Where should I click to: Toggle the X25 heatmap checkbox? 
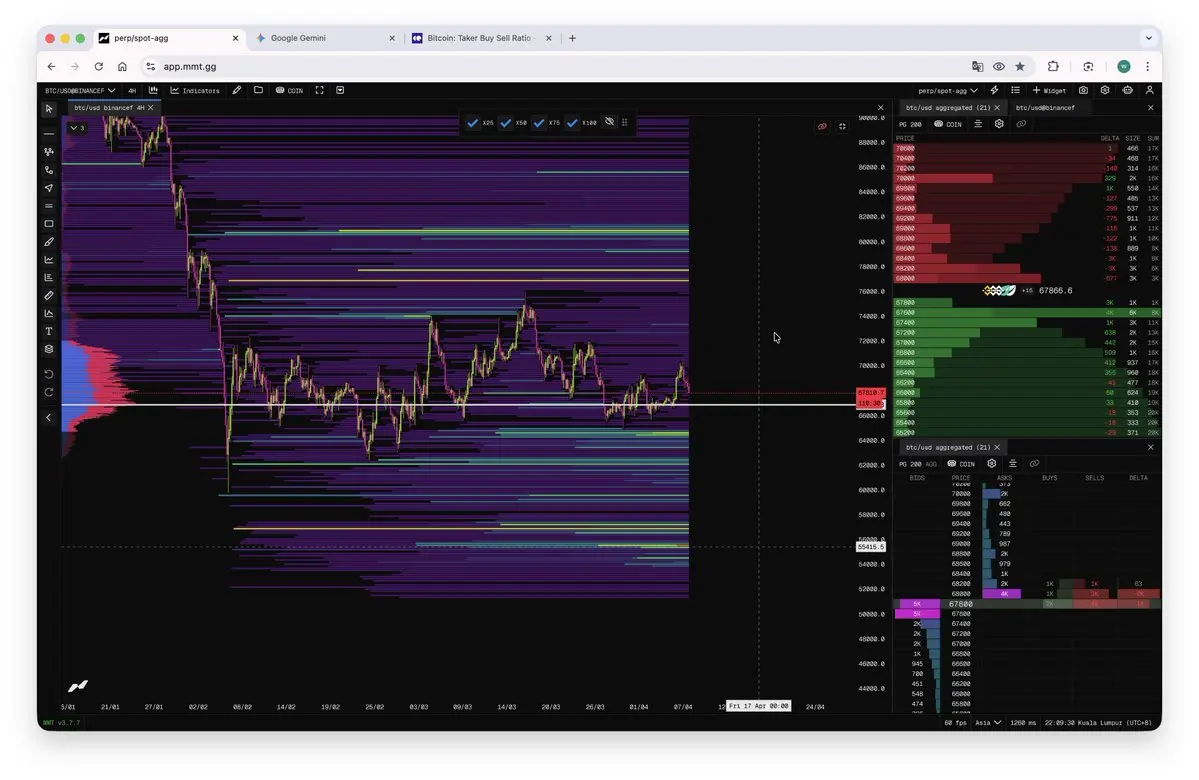[473, 123]
